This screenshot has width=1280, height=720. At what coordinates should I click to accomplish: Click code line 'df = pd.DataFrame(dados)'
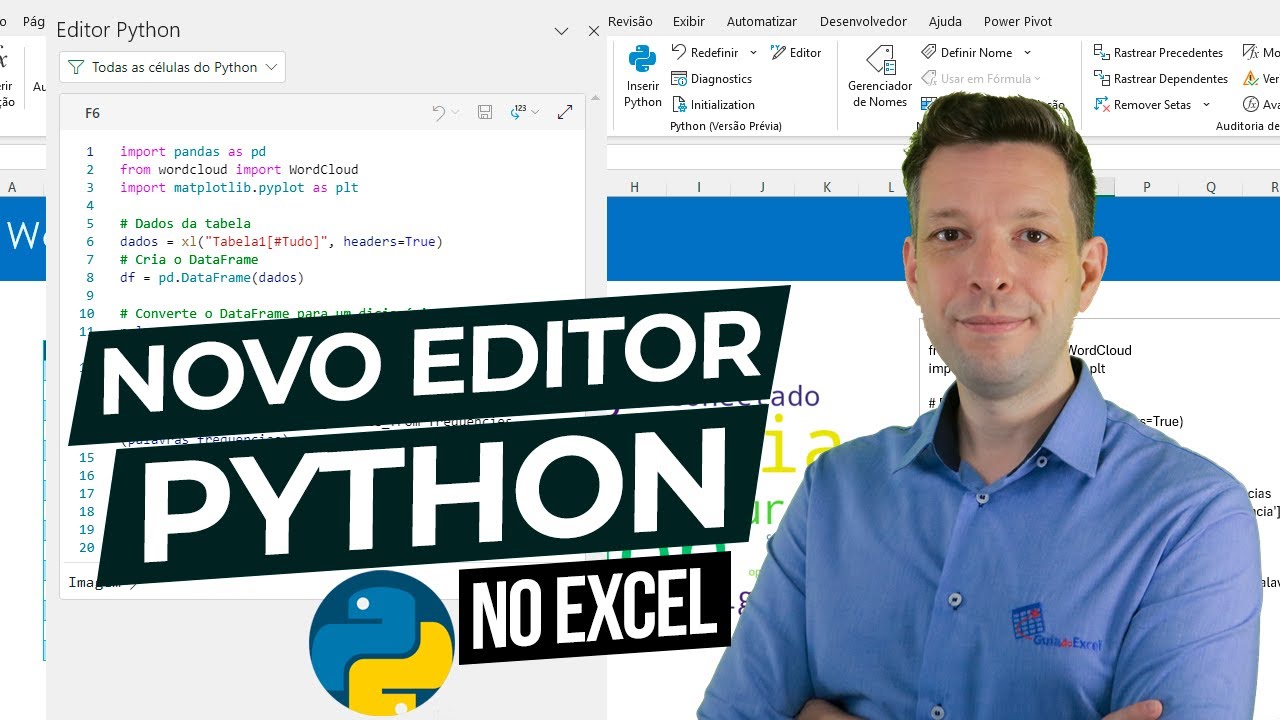[212, 278]
